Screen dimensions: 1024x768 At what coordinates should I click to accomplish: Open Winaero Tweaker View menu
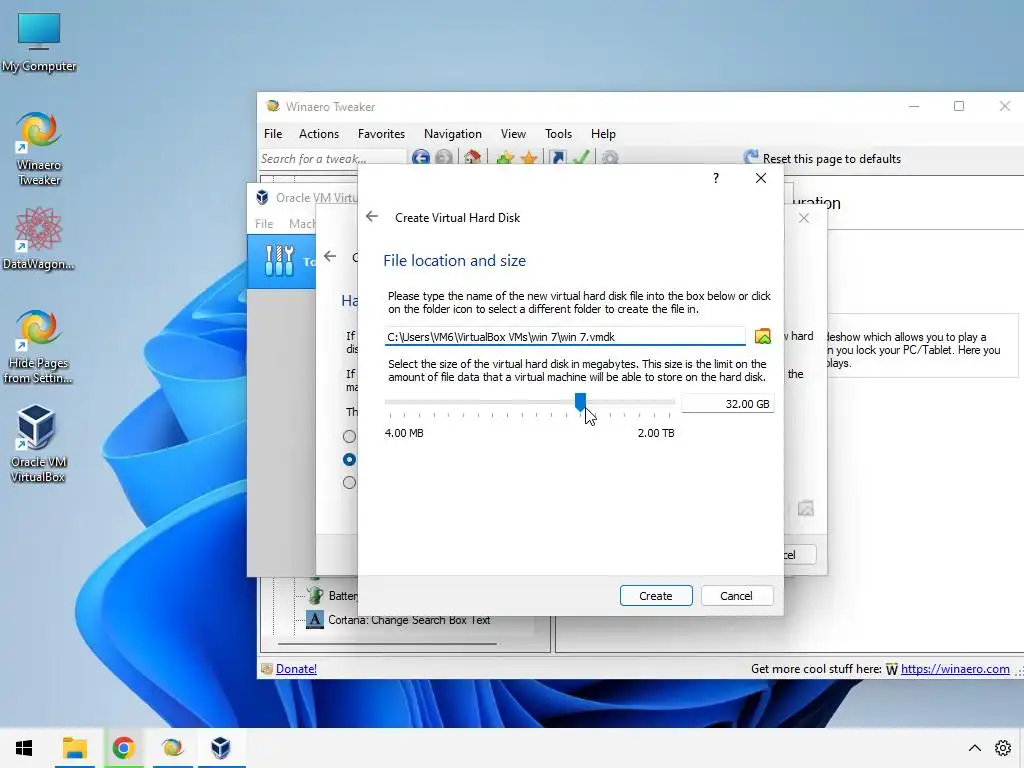click(x=513, y=134)
